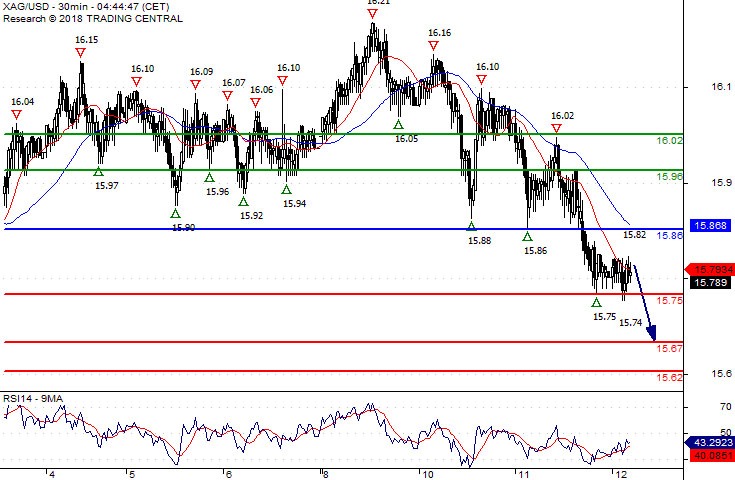Image resolution: width=735 pixels, height=480 pixels.
Task: Click the 15.94 trough price label
Action: (x=295, y=203)
